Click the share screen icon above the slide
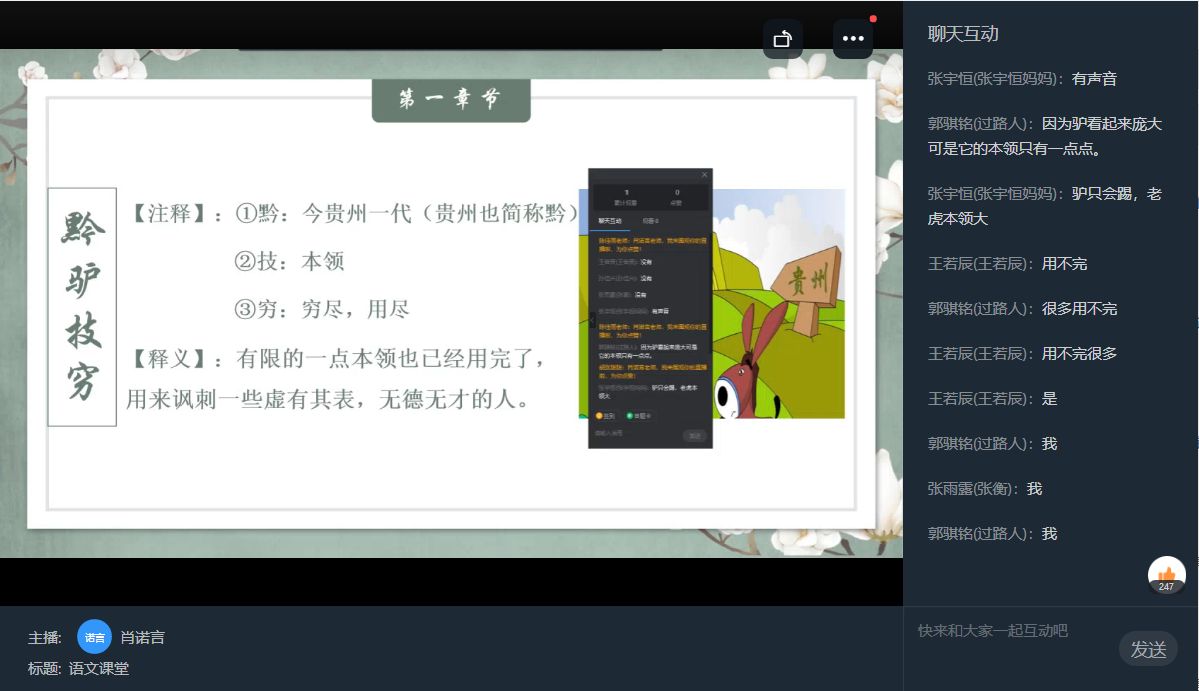1199x691 pixels. click(782, 39)
